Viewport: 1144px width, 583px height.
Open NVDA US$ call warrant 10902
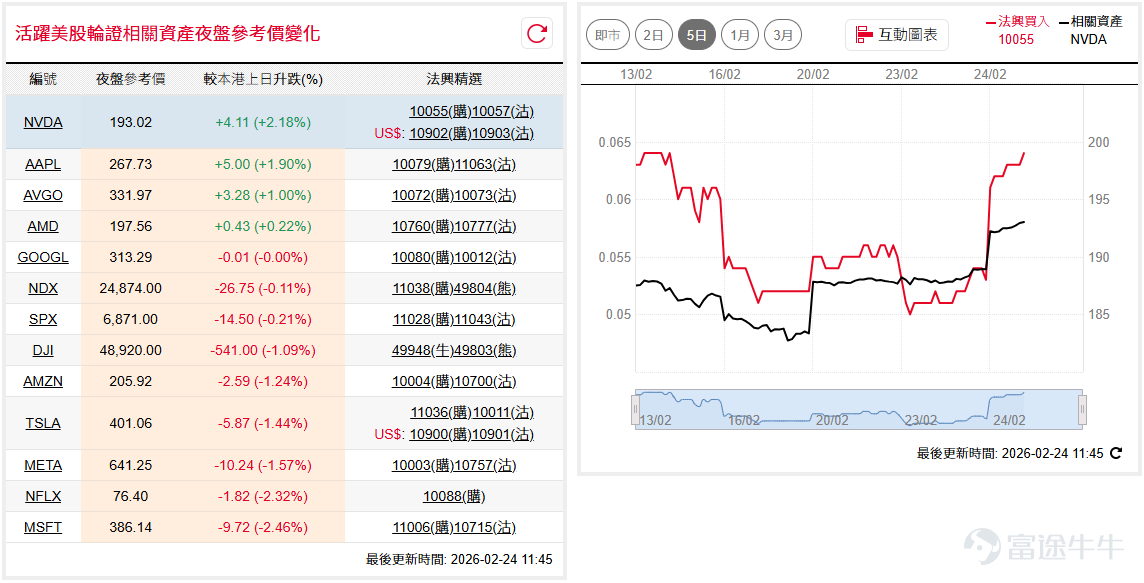pyautogui.click(x=440, y=134)
